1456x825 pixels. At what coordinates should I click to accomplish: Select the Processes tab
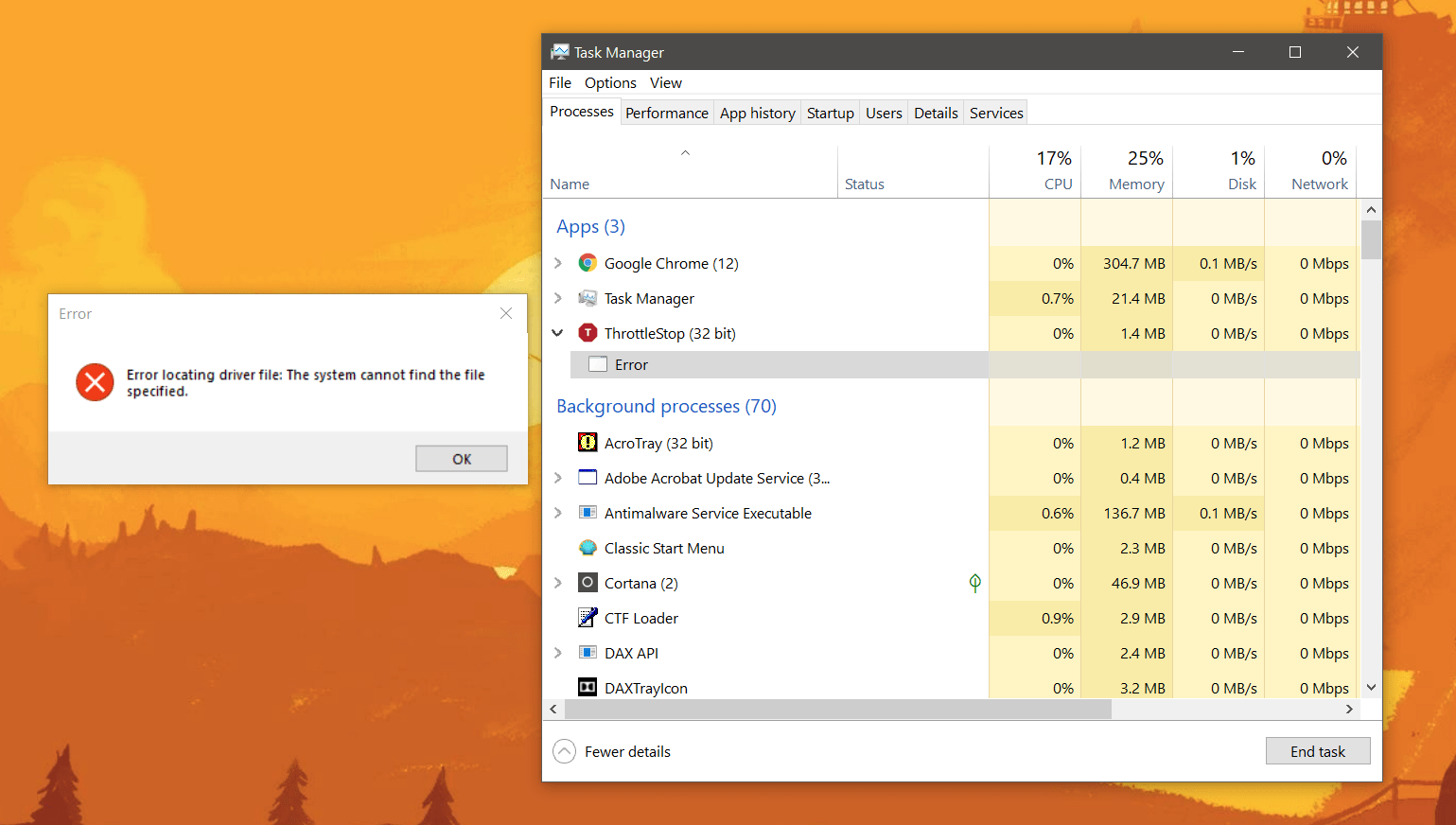coord(582,112)
